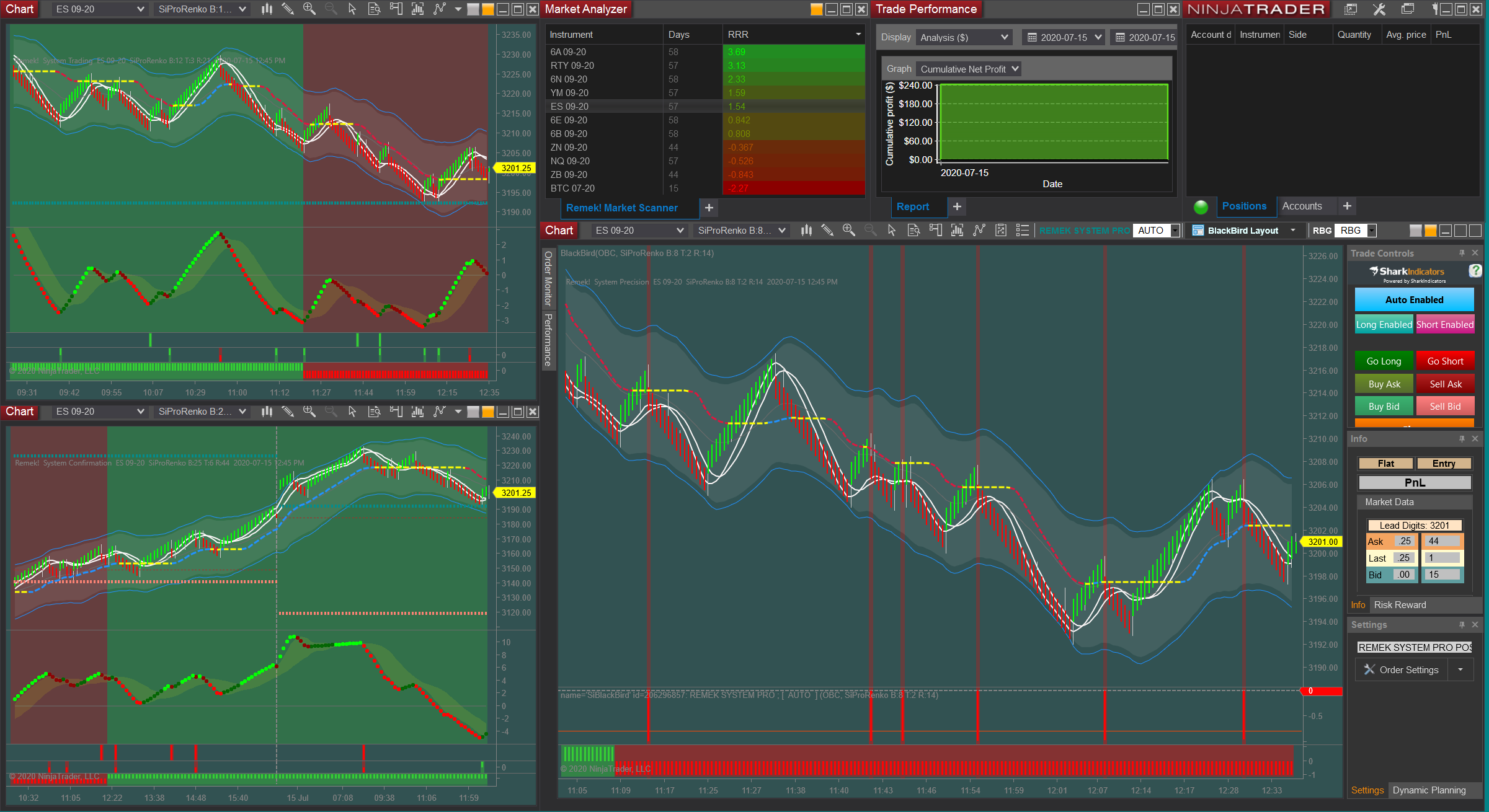Viewport: 1489px width, 812px height.
Task: Open bar type icon in bottom-left chart toolbar
Action: point(267,412)
